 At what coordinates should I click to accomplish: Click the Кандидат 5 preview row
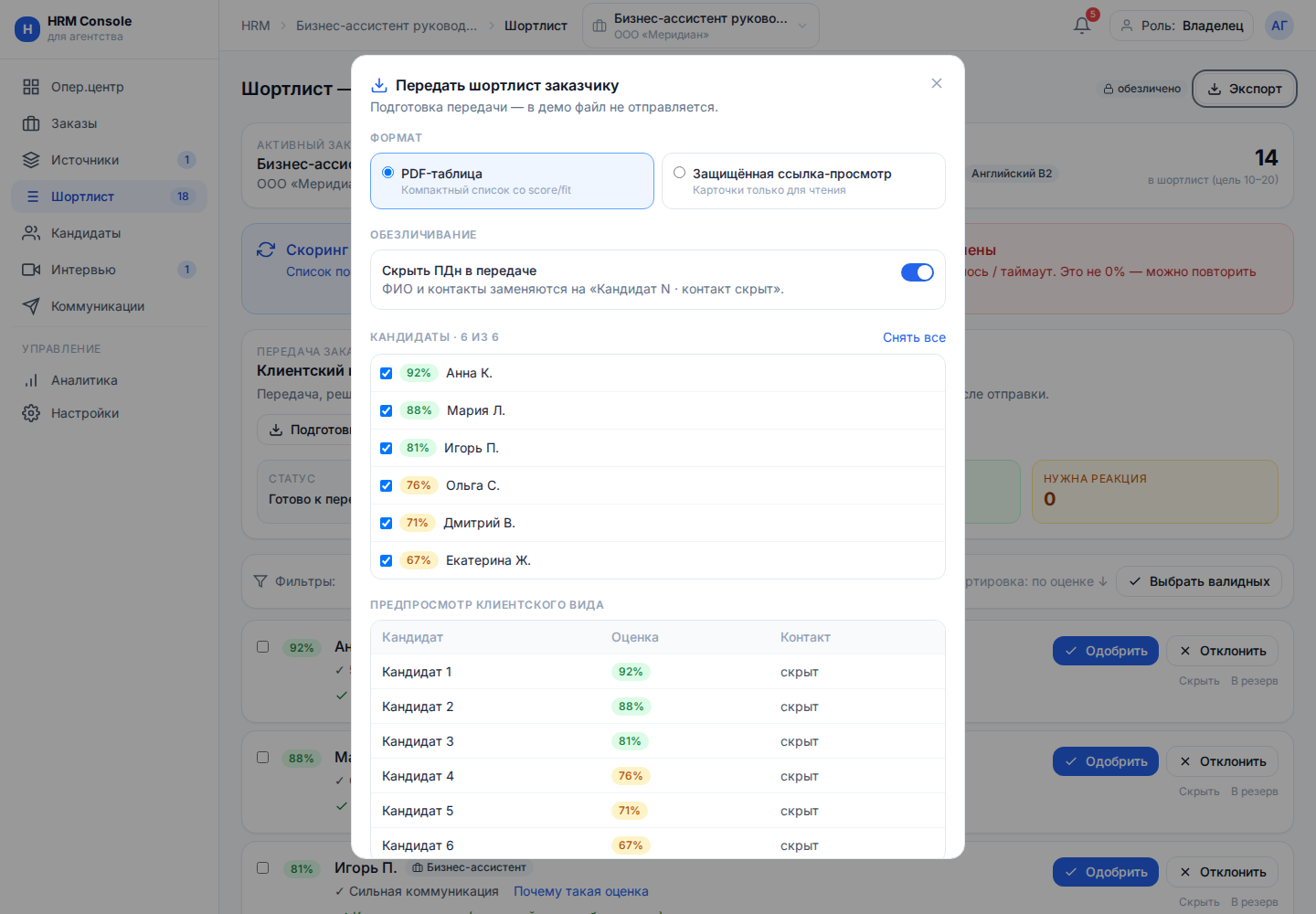point(658,811)
